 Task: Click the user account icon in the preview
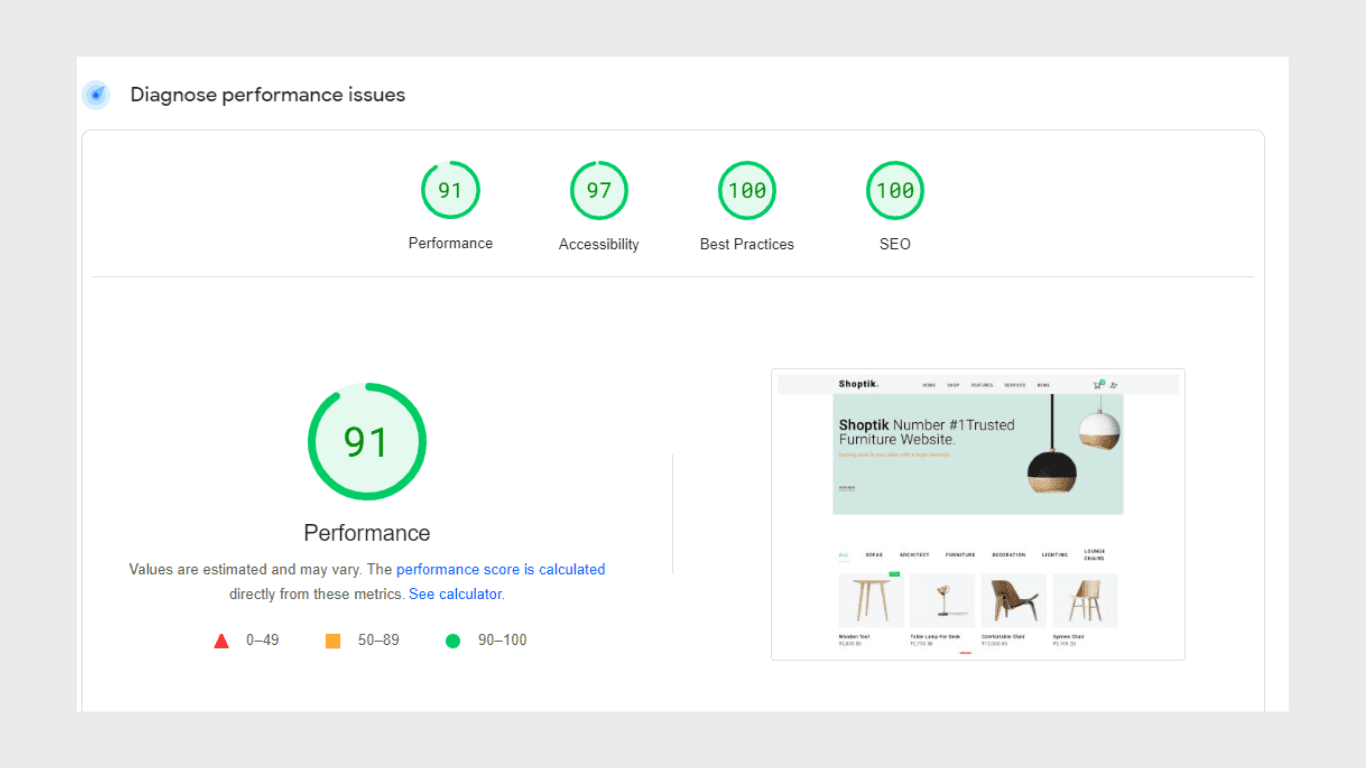[x=1114, y=385]
